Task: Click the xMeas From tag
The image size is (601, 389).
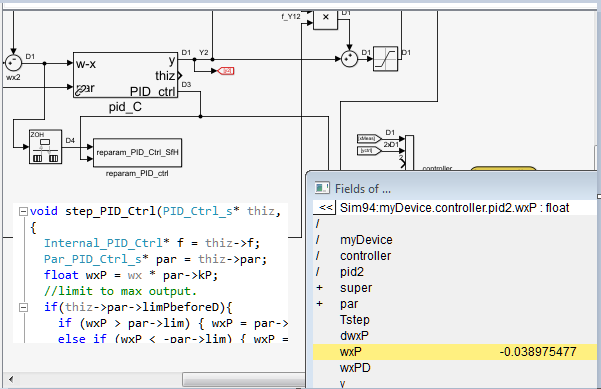Action: (369, 138)
